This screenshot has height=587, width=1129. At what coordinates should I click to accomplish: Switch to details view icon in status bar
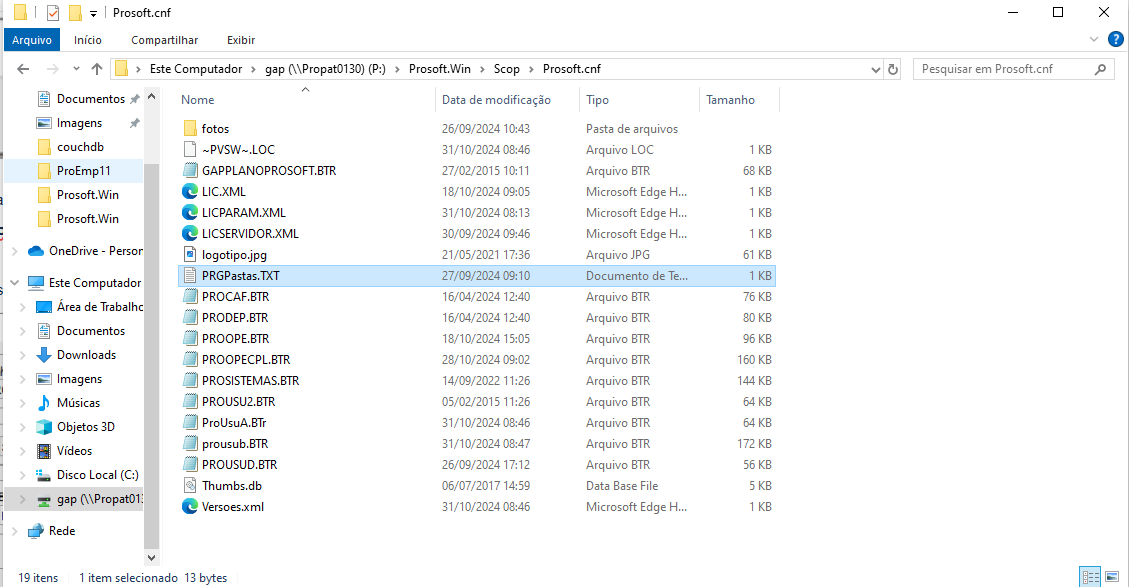pyautogui.click(x=1091, y=577)
